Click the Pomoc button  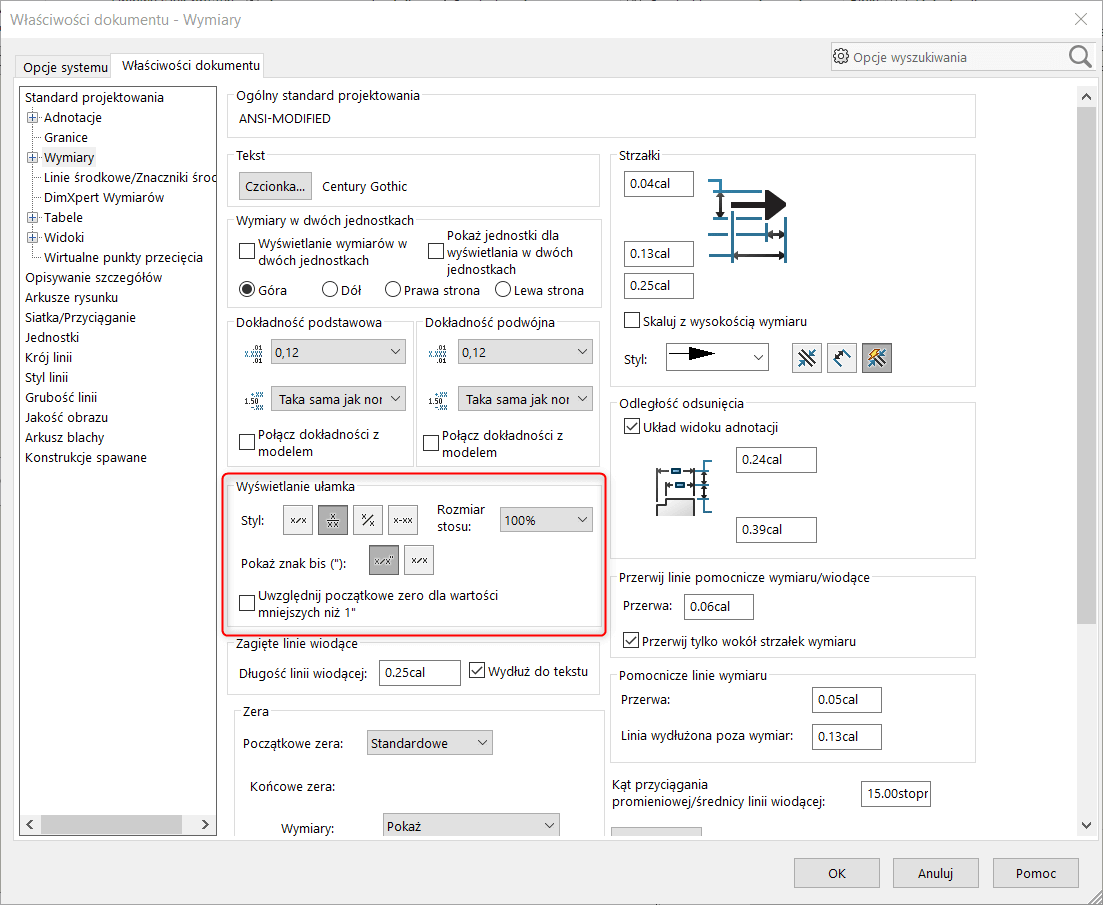point(1035,872)
